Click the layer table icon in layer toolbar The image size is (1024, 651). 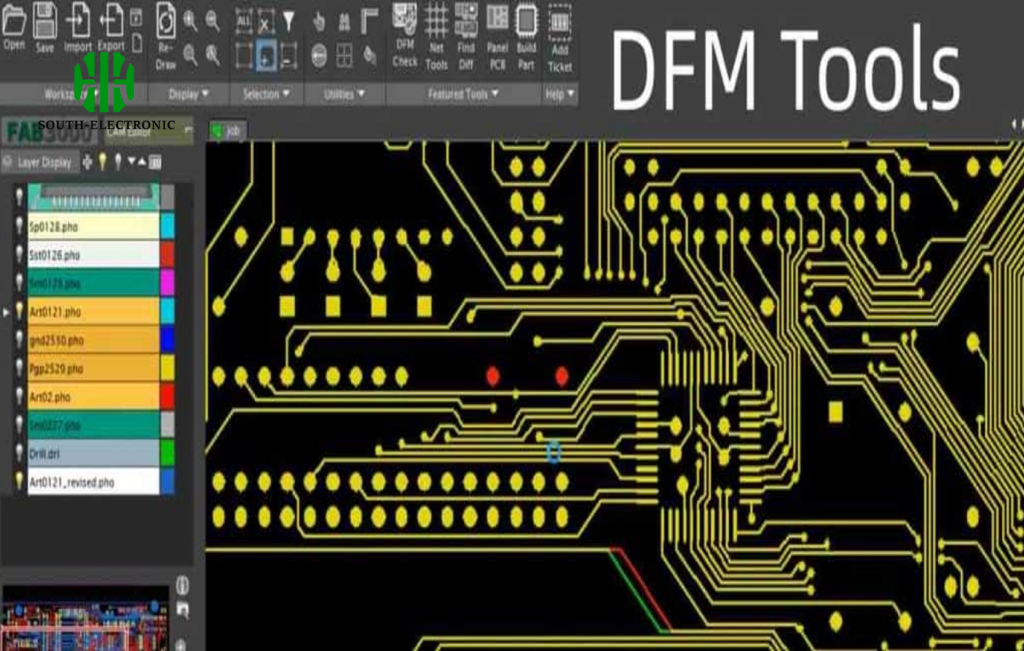point(155,162)
